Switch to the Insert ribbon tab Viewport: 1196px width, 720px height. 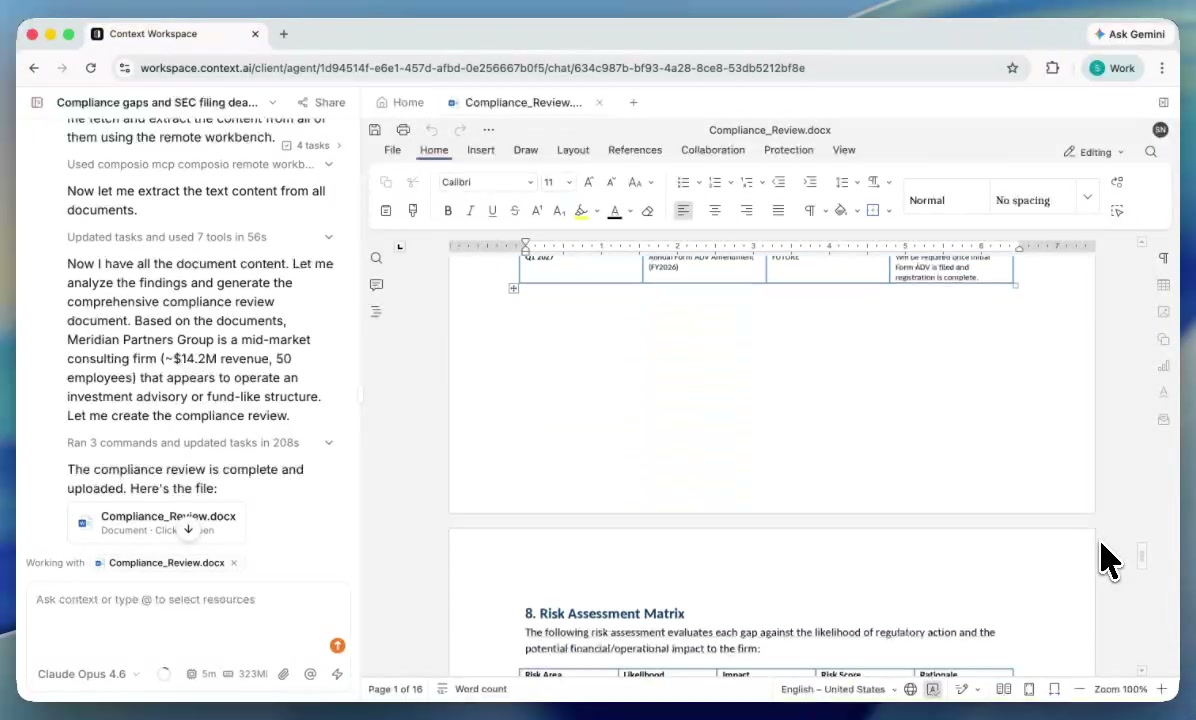(481, 150)
